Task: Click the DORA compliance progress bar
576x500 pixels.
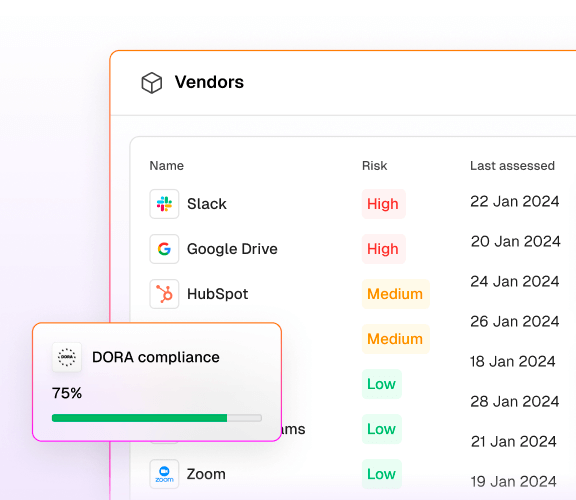Action: pyautogui.click(x=157, y=418)
